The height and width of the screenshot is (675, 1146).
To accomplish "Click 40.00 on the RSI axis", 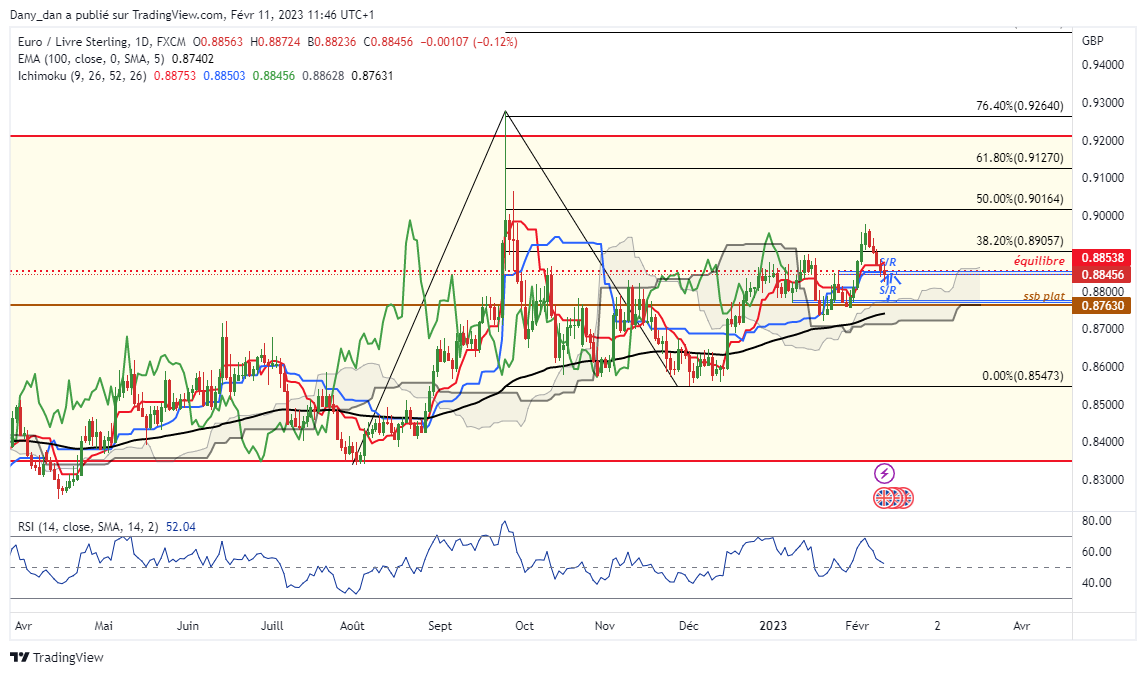I will pos(1096,583).
